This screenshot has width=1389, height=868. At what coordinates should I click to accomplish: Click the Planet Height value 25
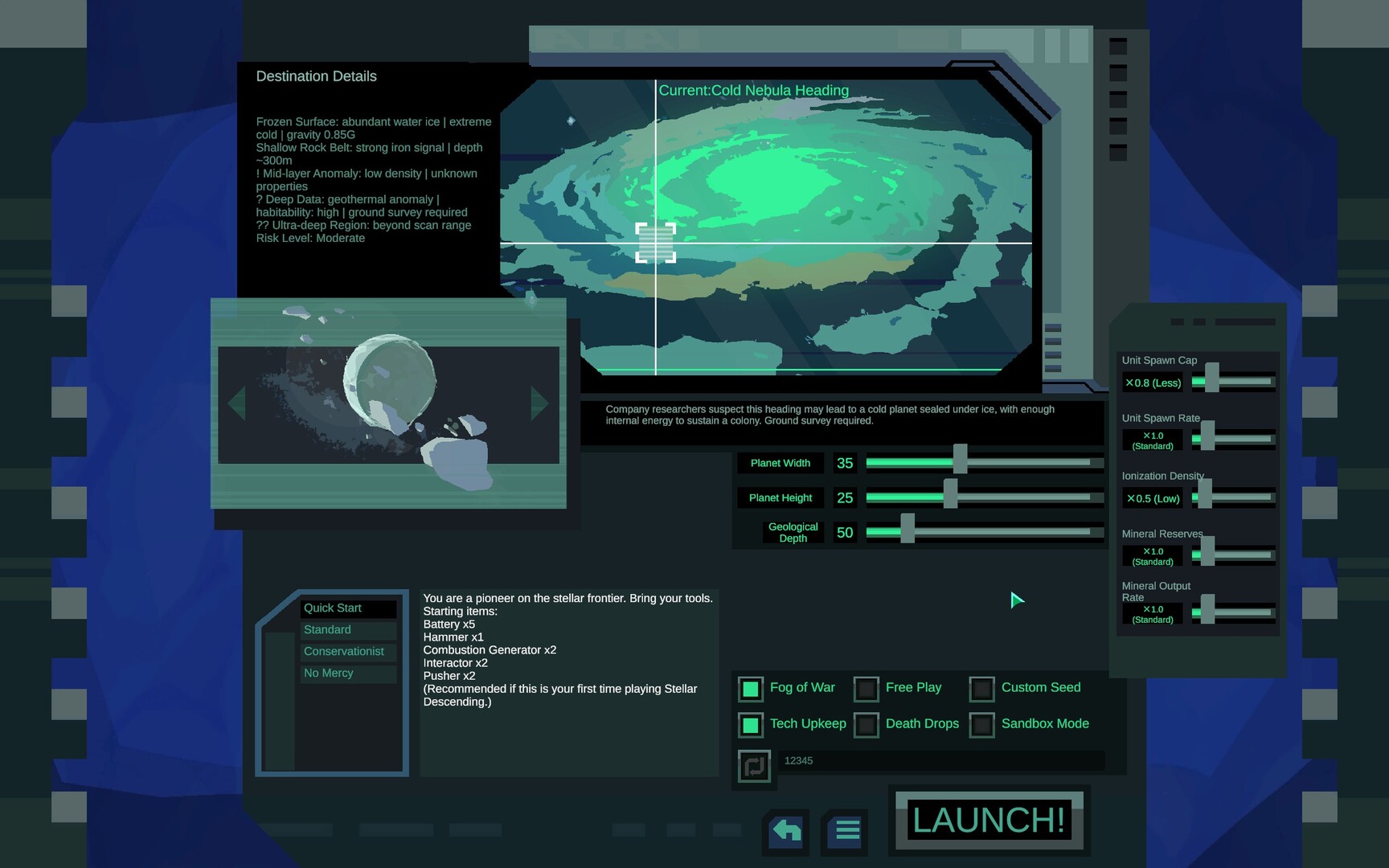[845, 497]
